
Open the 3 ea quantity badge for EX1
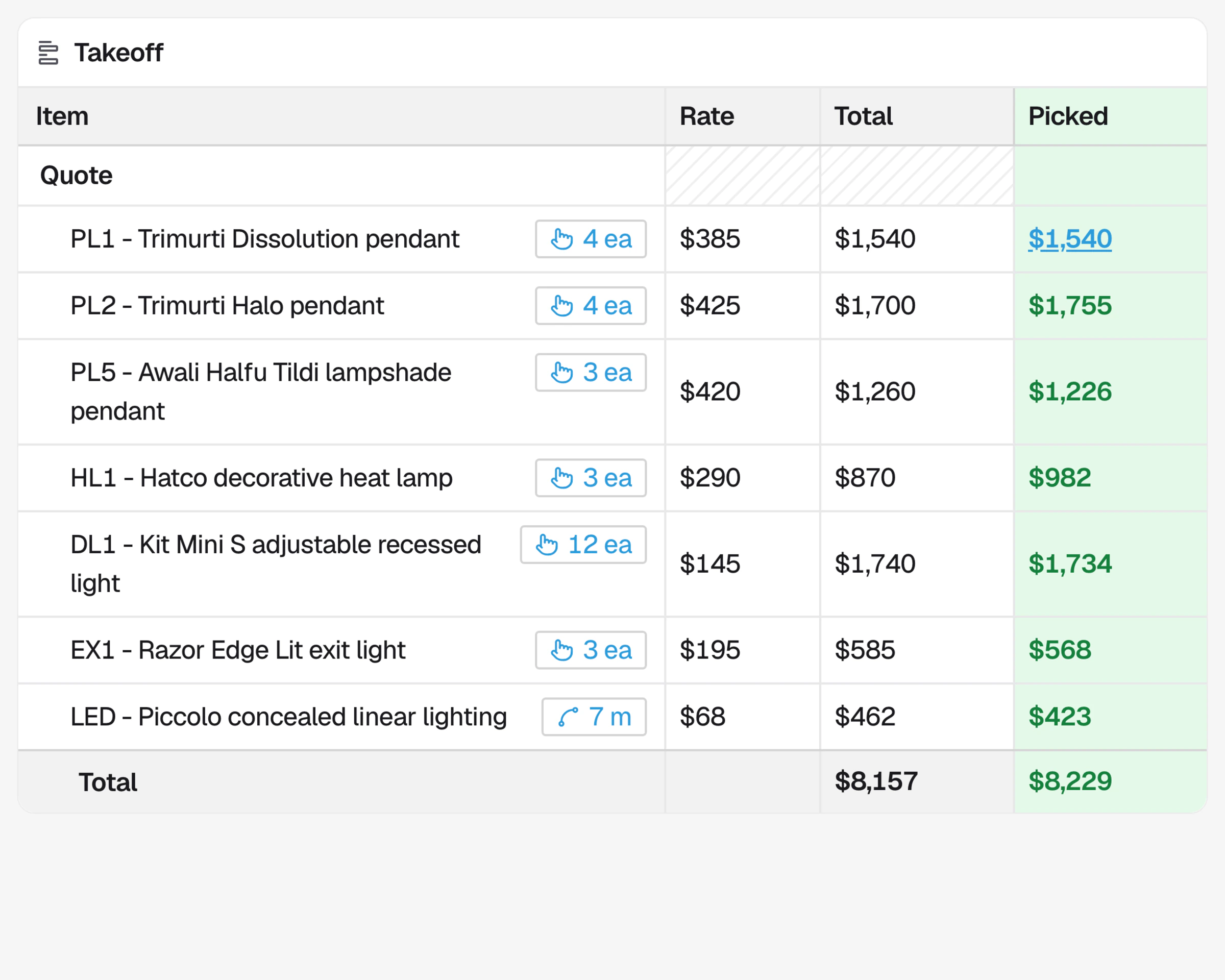(591, 650)
